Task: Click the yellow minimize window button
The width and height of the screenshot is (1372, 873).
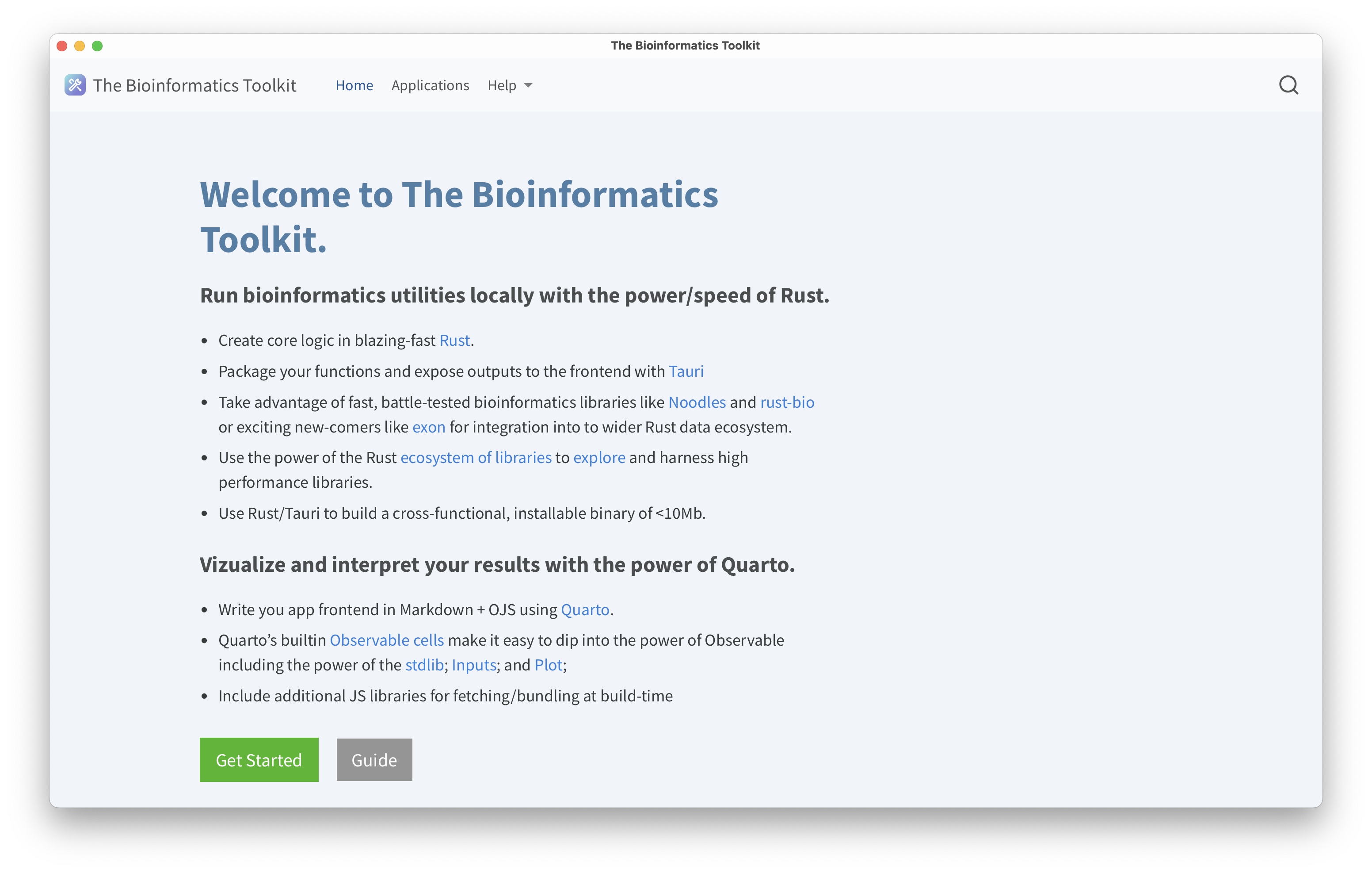Action: pyautogui.click(x=80, y=46)
